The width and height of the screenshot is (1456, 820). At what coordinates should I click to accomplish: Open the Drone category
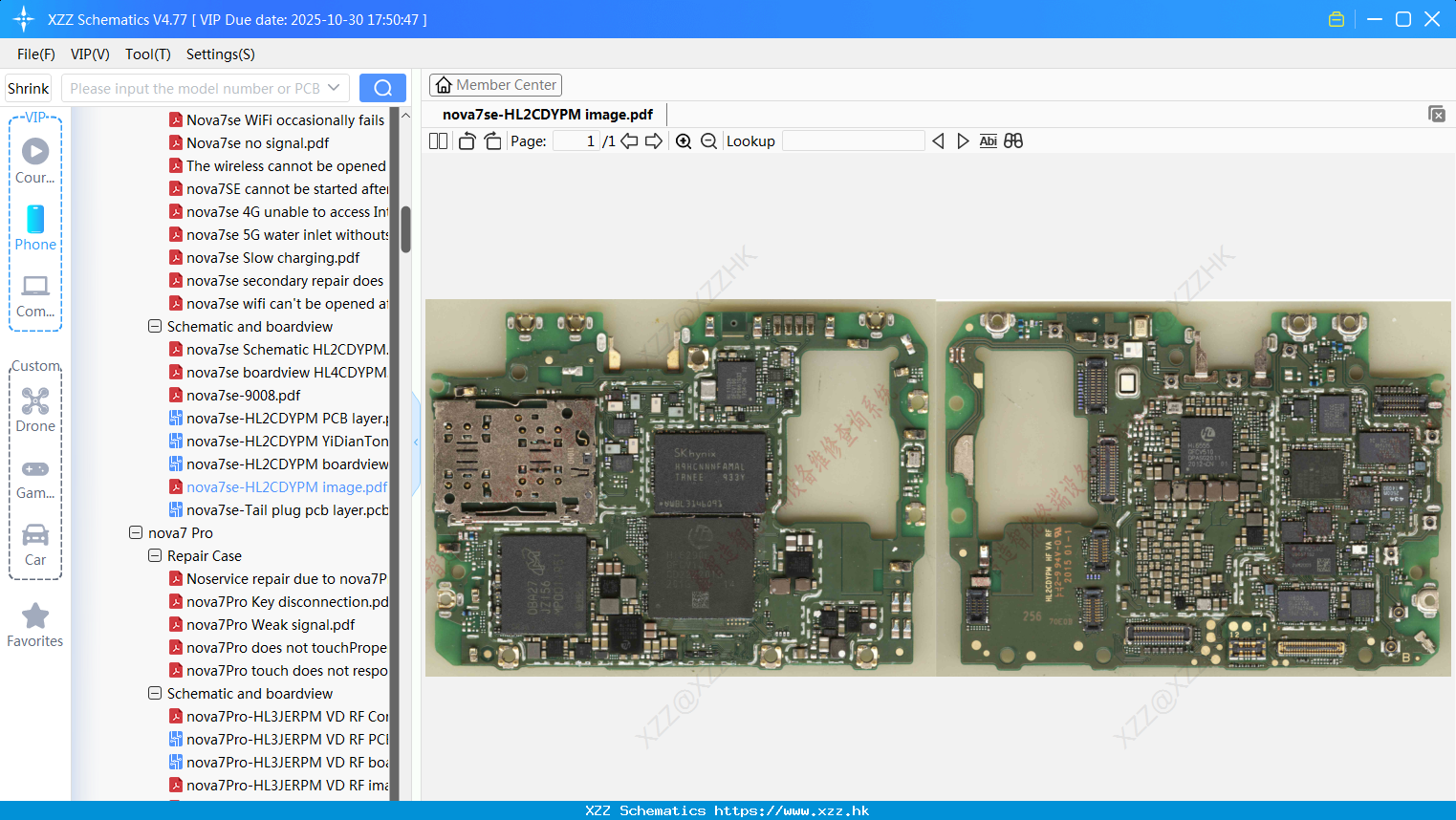(x=35, y=409)
